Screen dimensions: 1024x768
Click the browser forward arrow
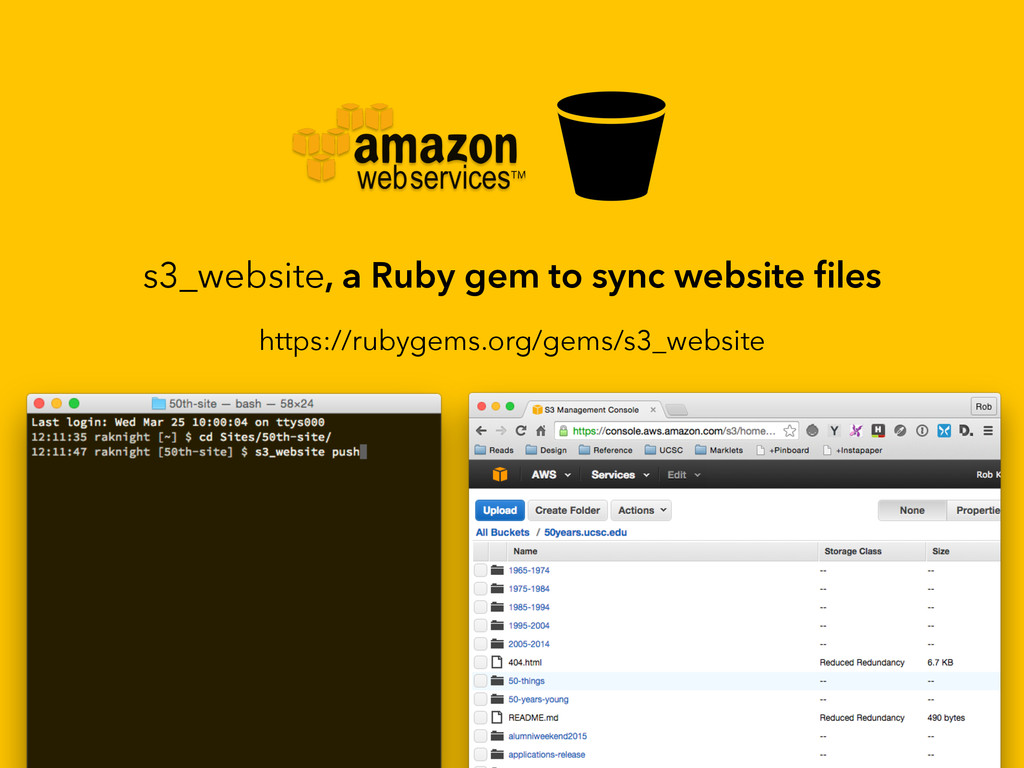[x=501, y=431]
